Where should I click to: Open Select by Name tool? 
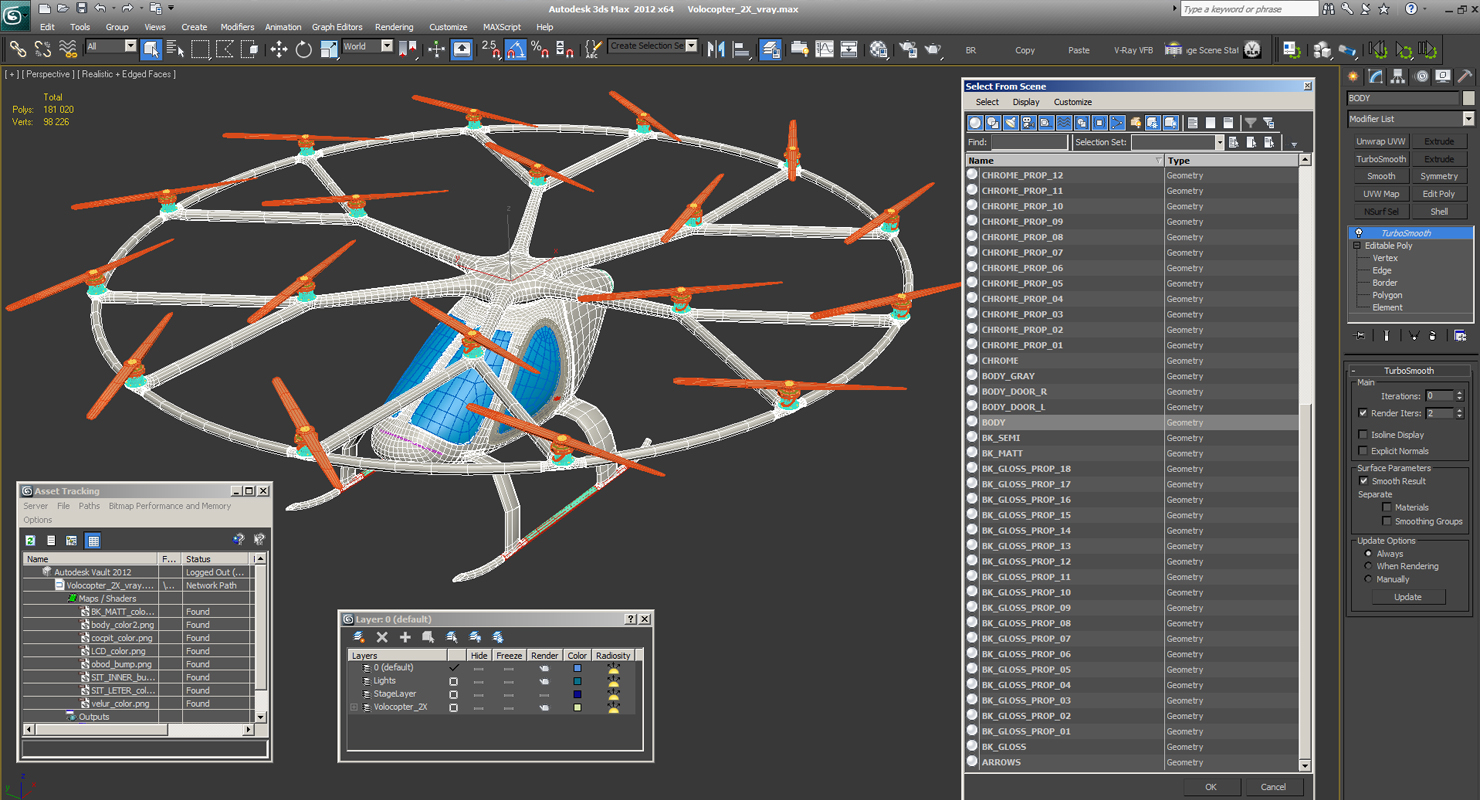(x=175, y=49)
